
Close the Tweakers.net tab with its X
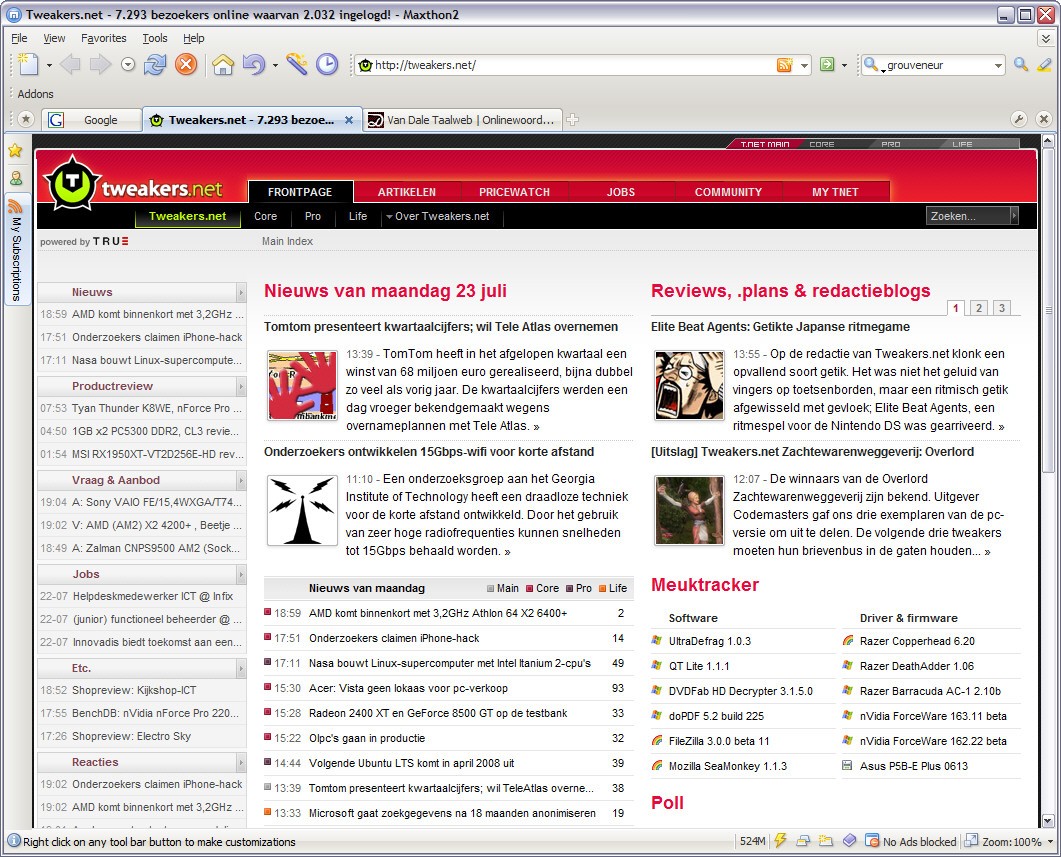tap(349, 120)
